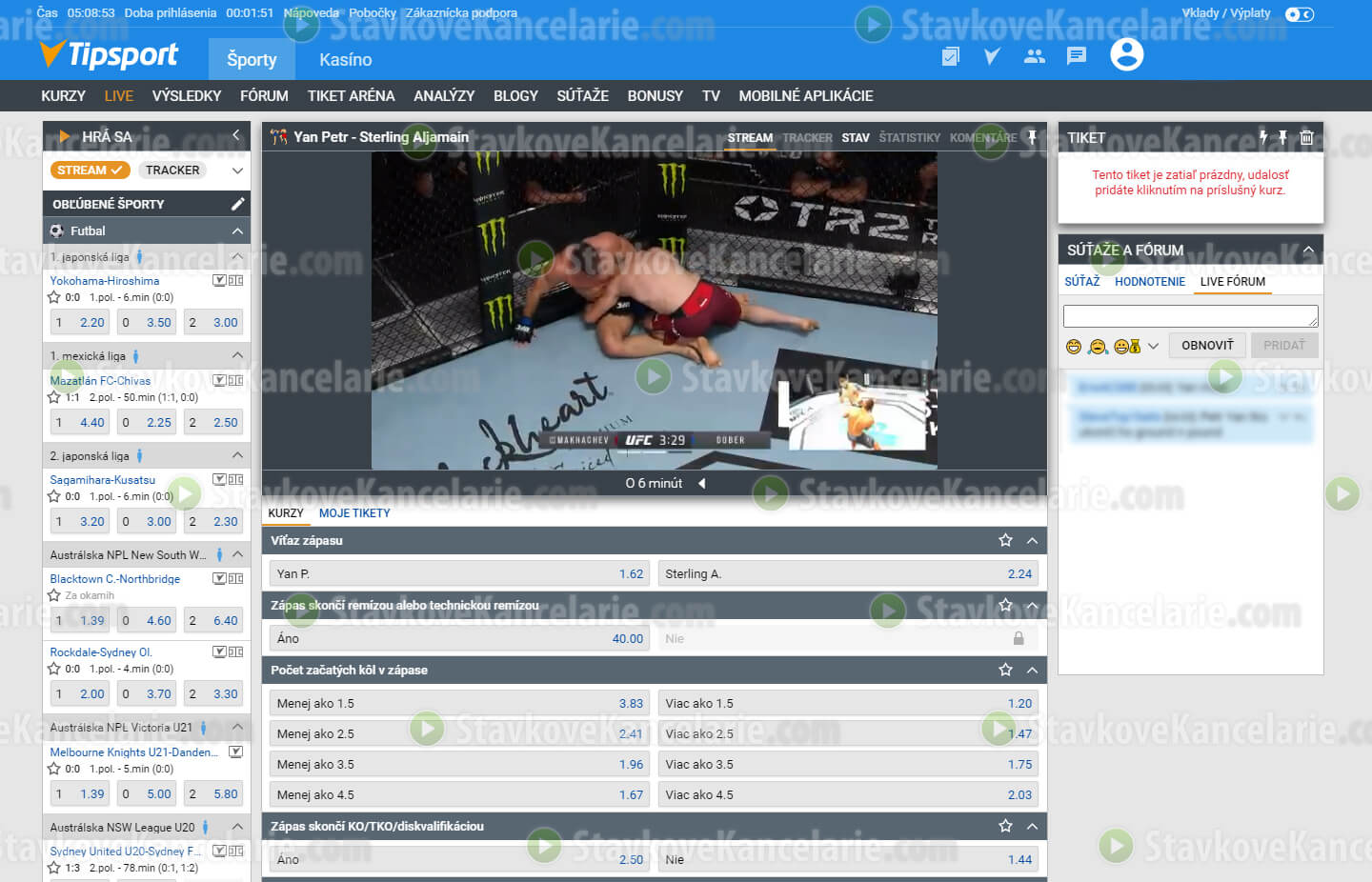Star the Rockdale-Sydney Ol. match
The height and width of the screenshot is (882, 1372).
(x=54, y=669)
